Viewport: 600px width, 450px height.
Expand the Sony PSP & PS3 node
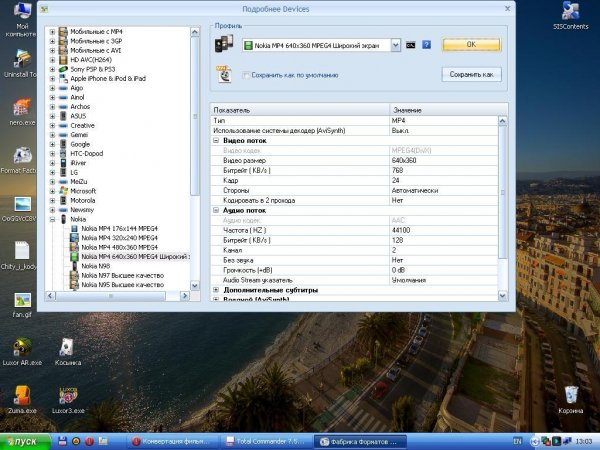click(52, 69)
